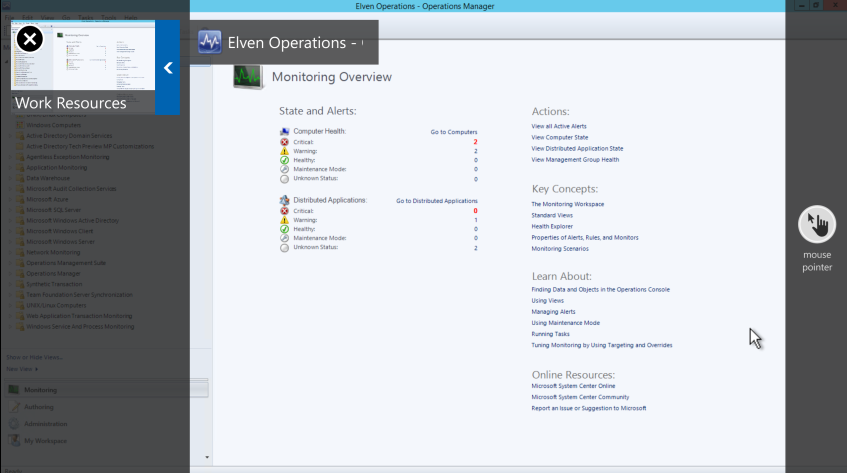Click the Administration workspace icon
Viewport: 847px width, 473px height.
pyautogui.click(x=14, y=424)
